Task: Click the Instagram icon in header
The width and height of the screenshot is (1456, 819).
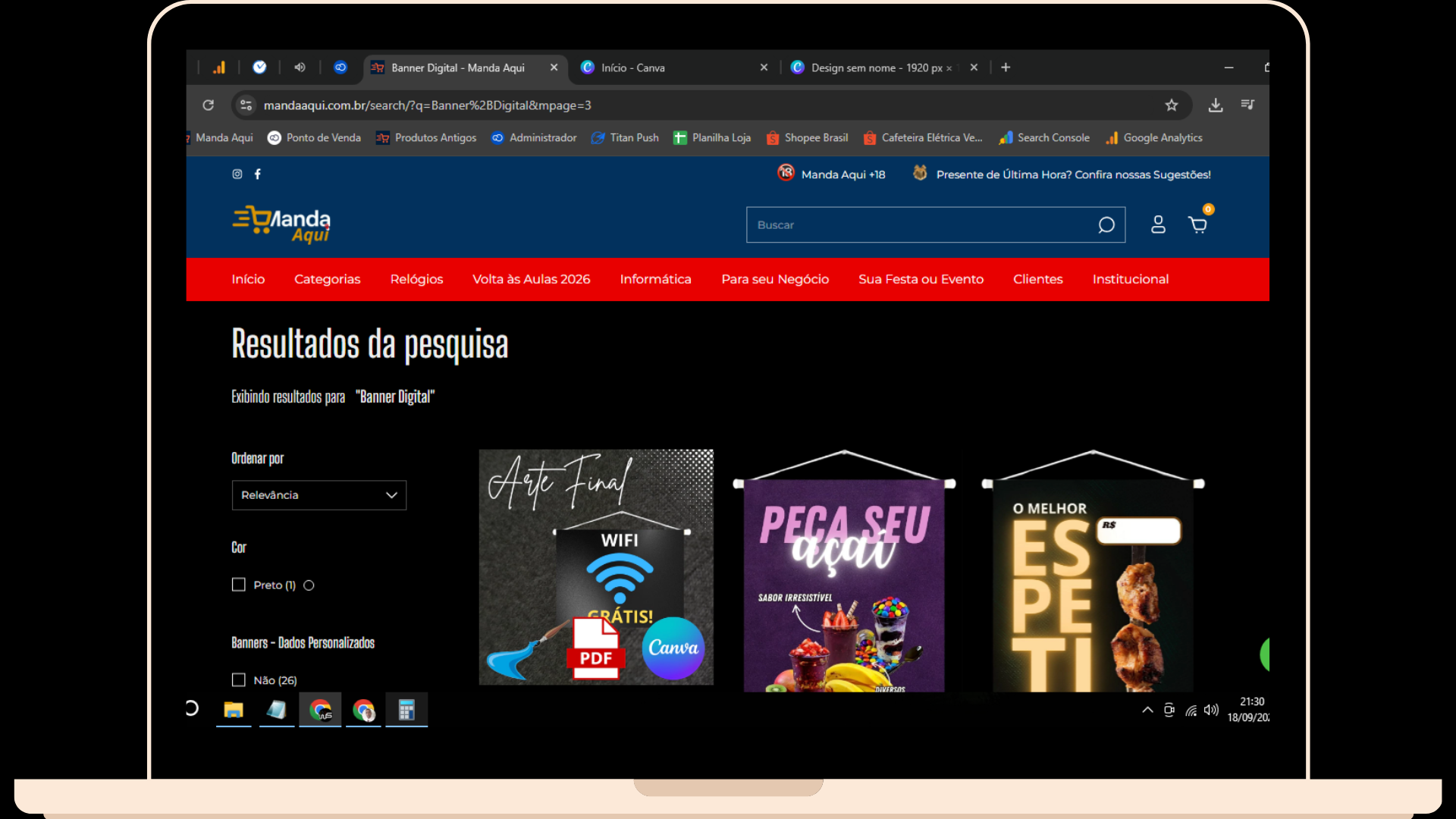Action: point(237,174)
